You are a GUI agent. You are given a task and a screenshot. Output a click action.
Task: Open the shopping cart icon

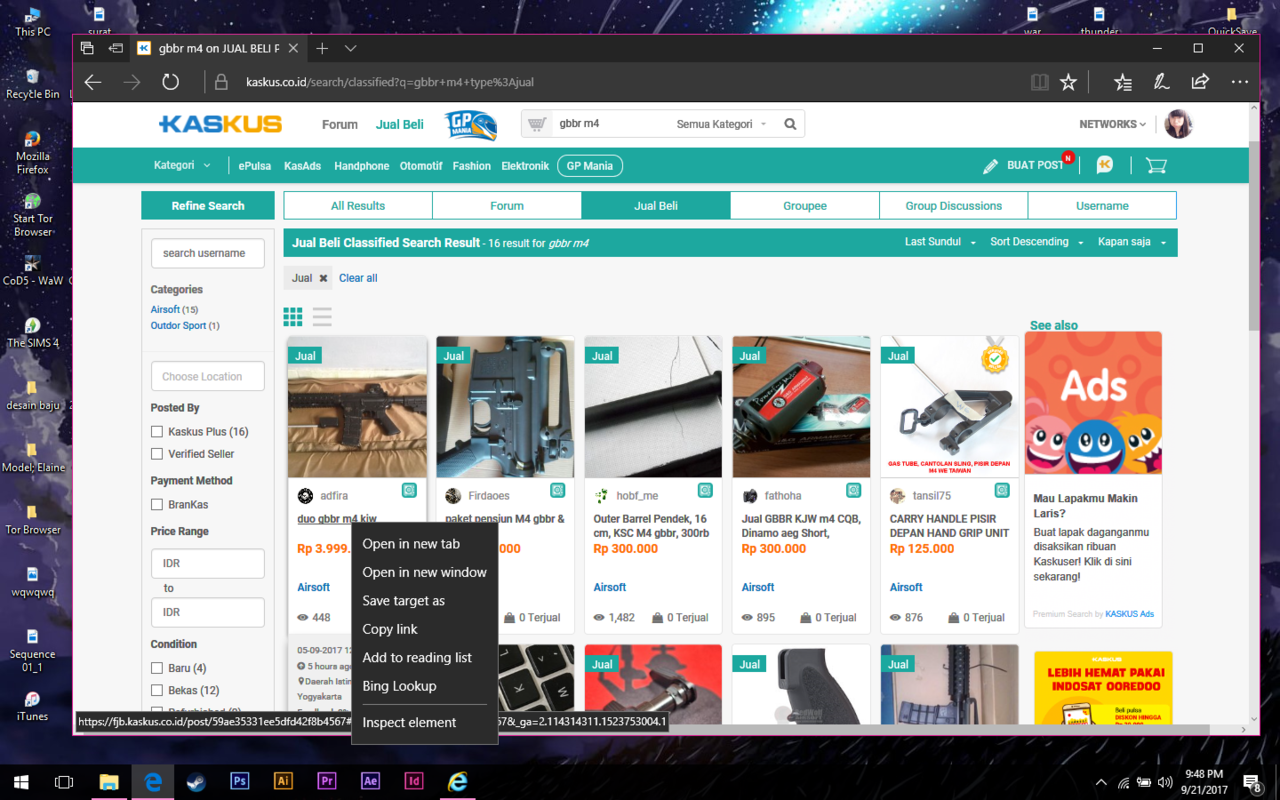(x=1157, y=166)
